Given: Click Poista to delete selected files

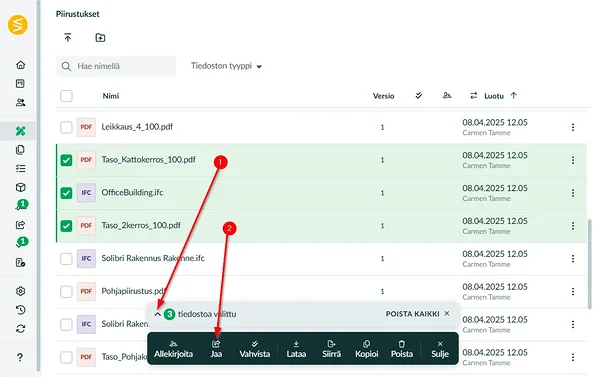Looking at the screenshot, I should pos(402,349).
